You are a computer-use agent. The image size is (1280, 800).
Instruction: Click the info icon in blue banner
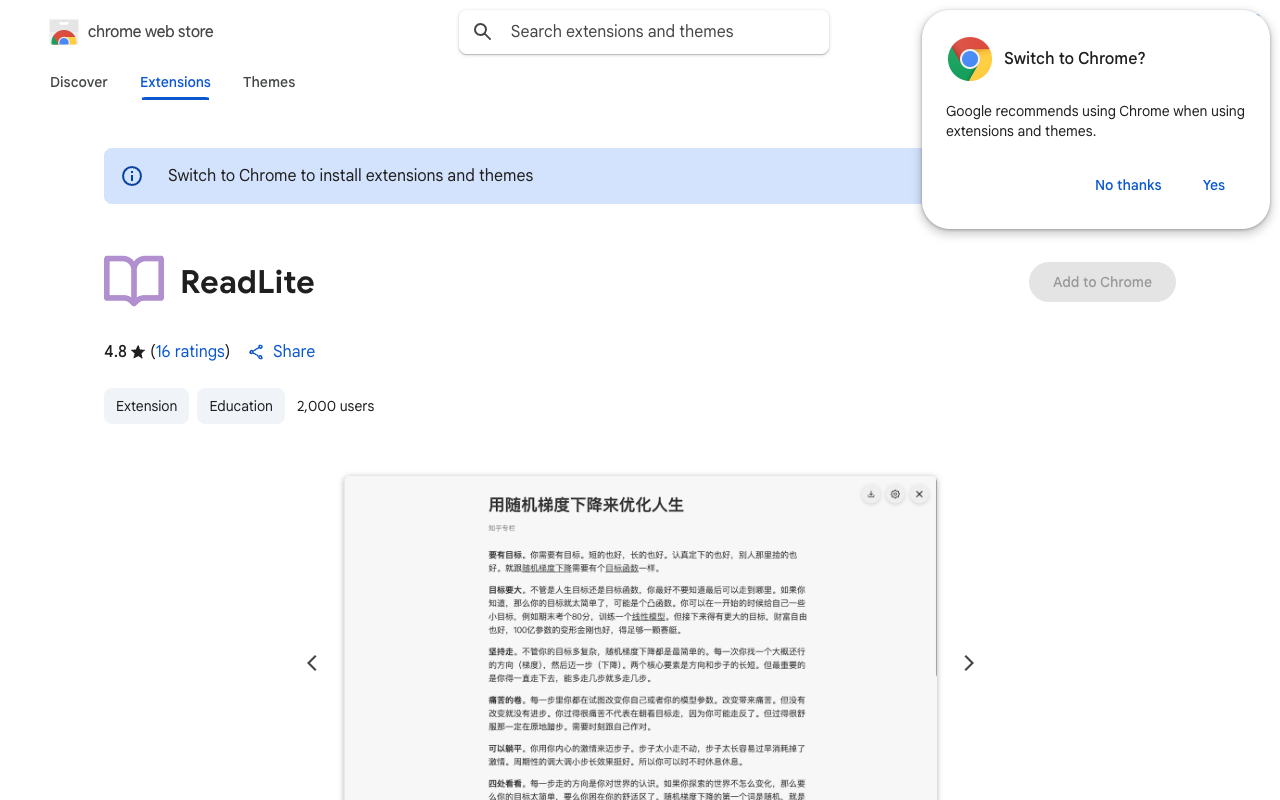pyautogui.click(x=132, y=176)
